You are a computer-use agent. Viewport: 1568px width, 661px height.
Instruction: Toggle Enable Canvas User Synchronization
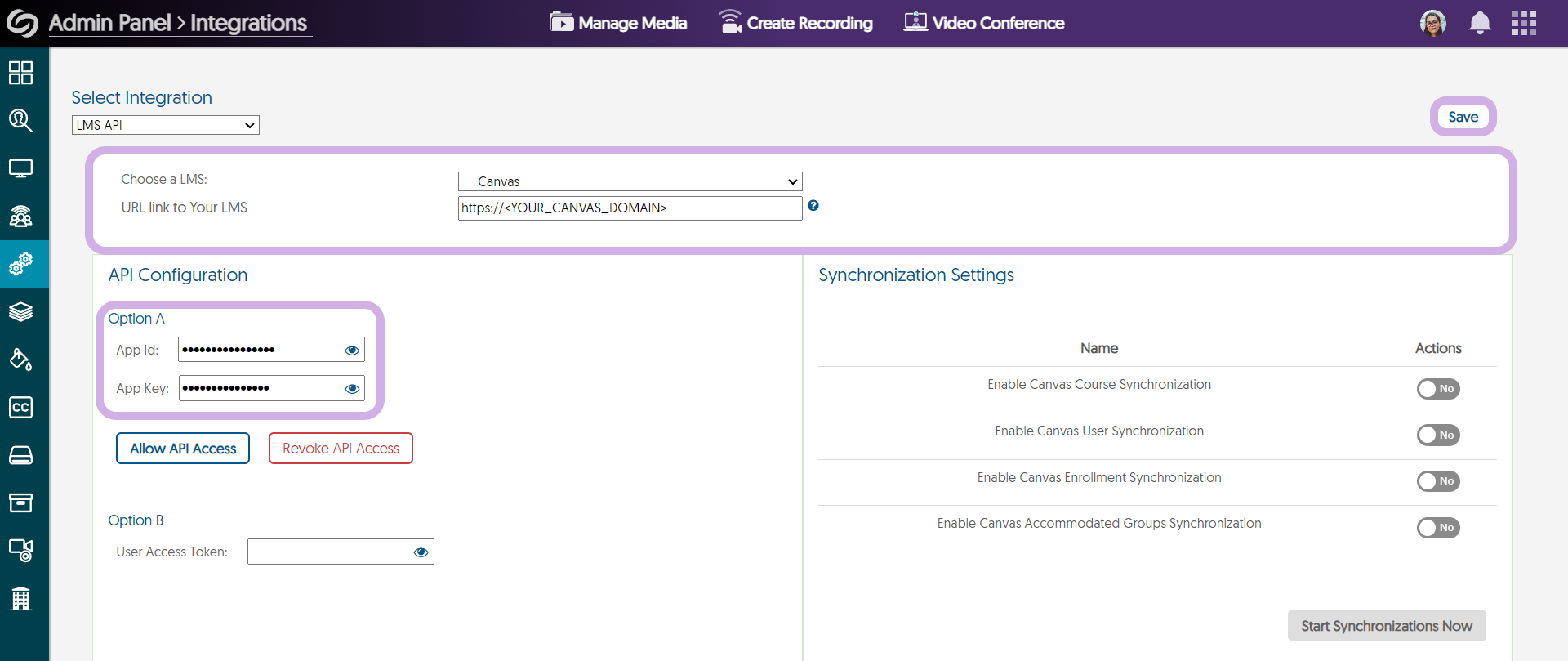(x=1438, y=435)
